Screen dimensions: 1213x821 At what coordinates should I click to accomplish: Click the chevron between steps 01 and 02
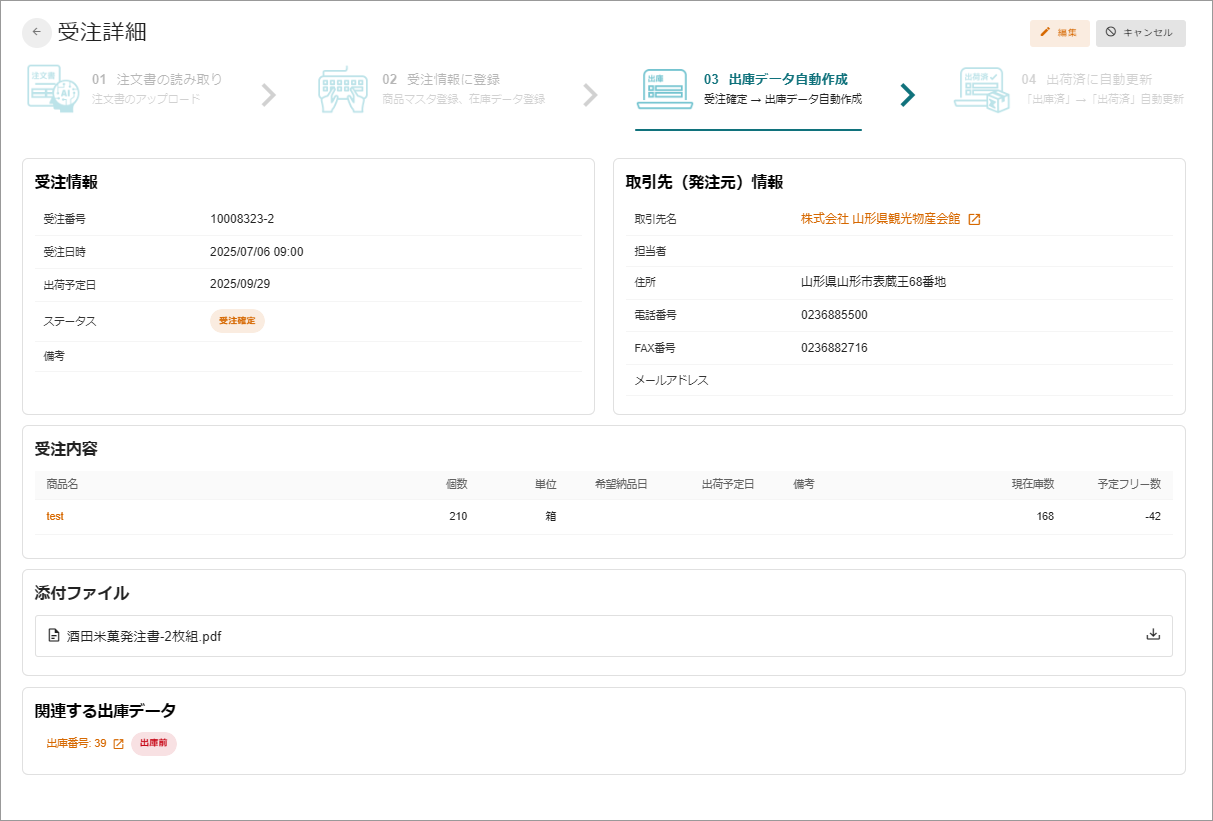point(268,95)
